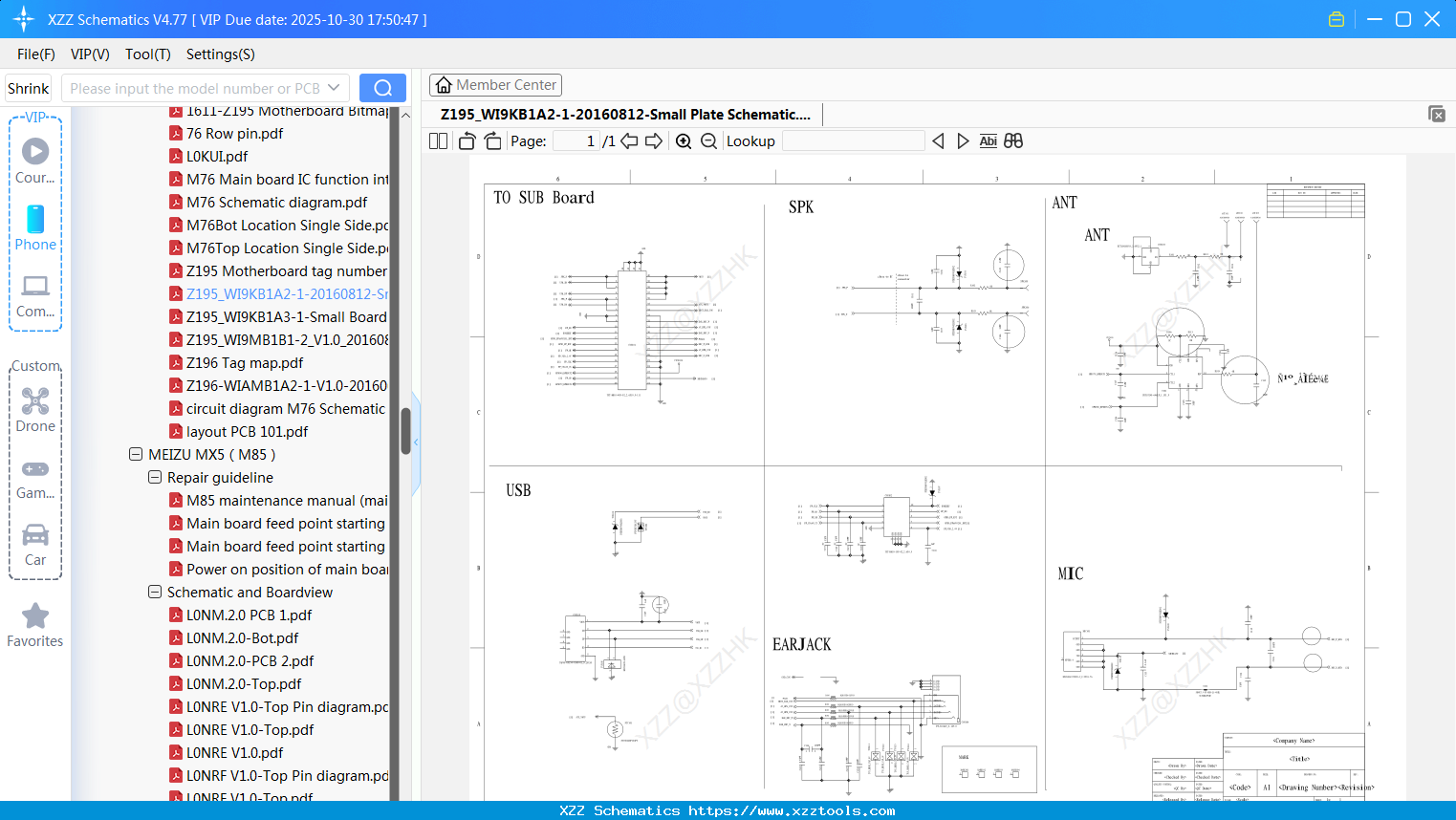Collapse the Repair guideline node
The image size is (1456, 820).
(155, 477)
